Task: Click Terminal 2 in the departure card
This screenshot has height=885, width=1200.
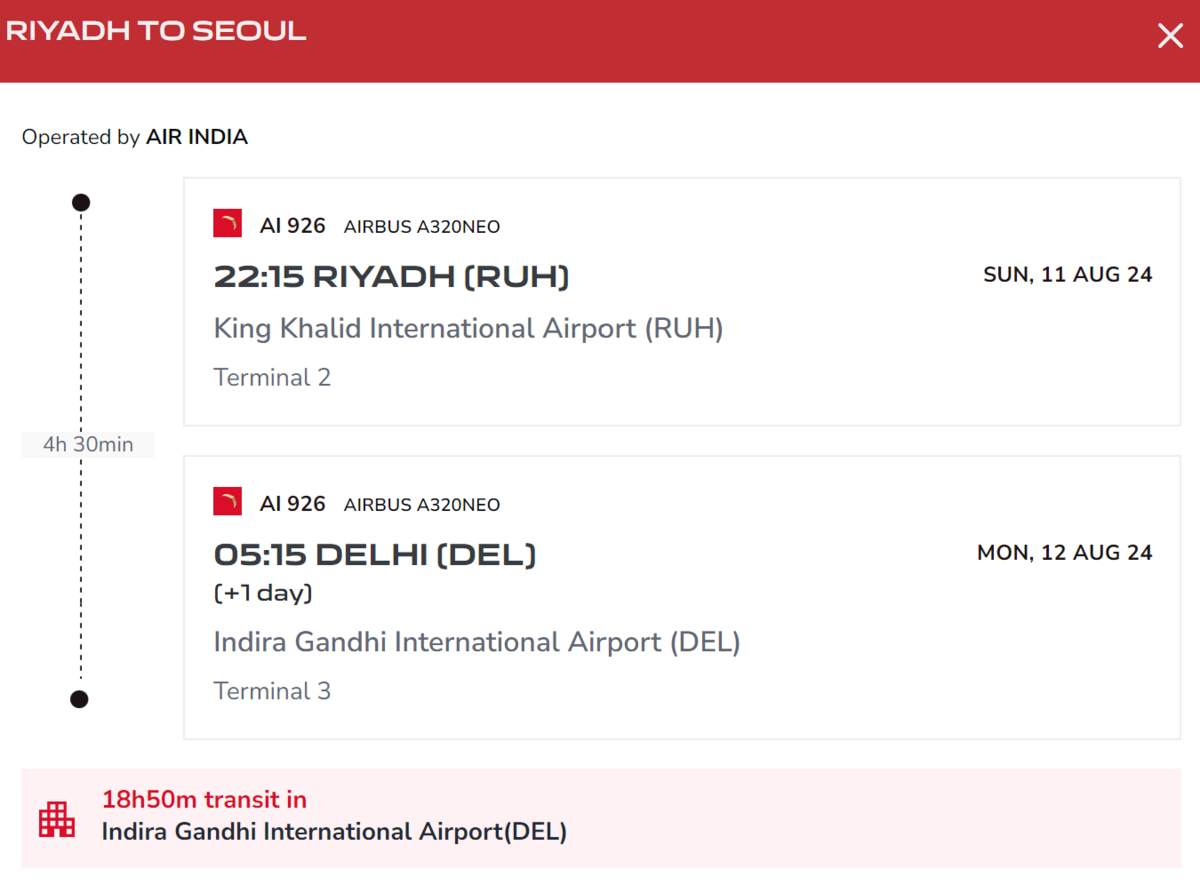Action: tap(272, 377)
